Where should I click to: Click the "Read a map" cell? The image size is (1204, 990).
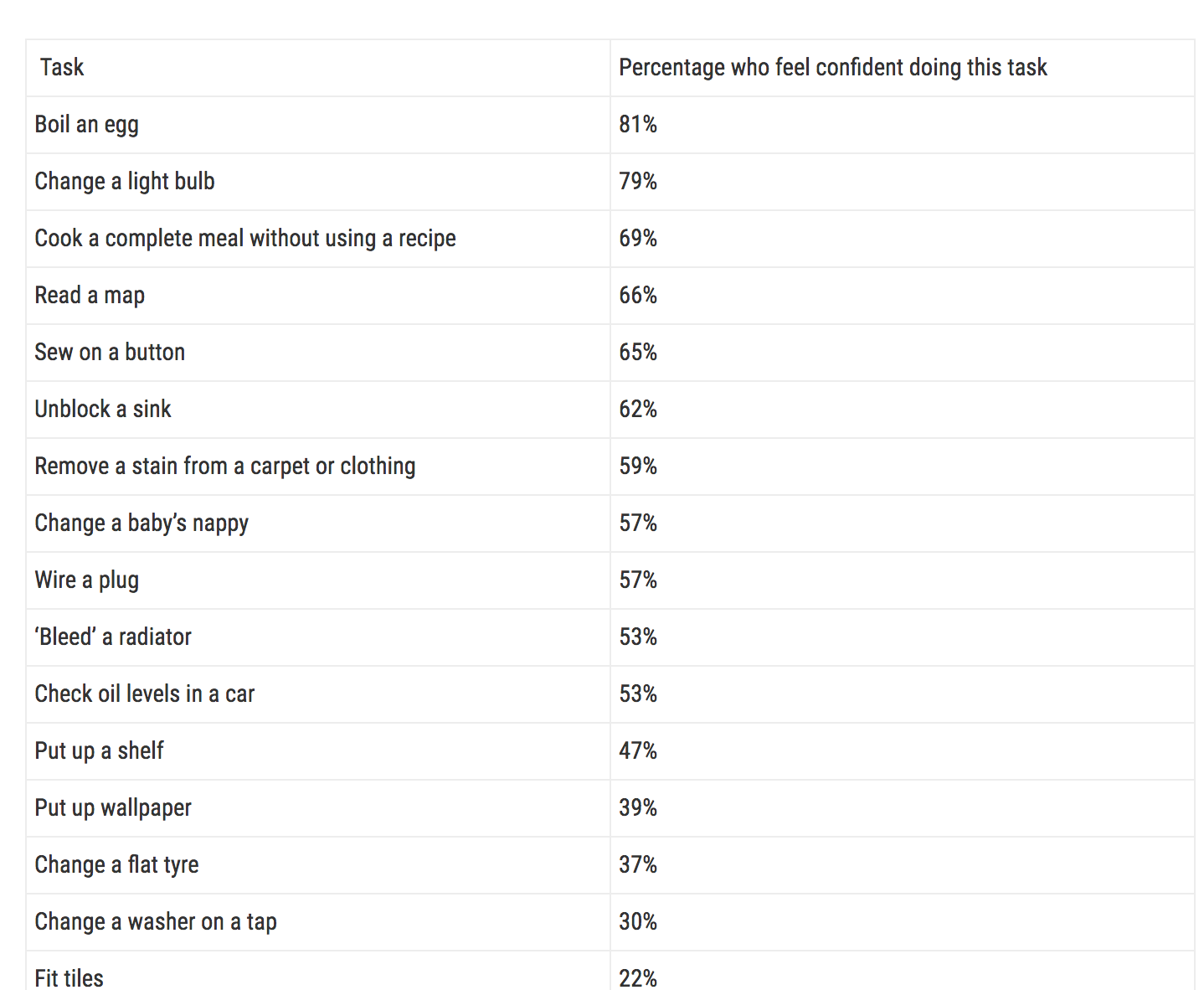90,296
